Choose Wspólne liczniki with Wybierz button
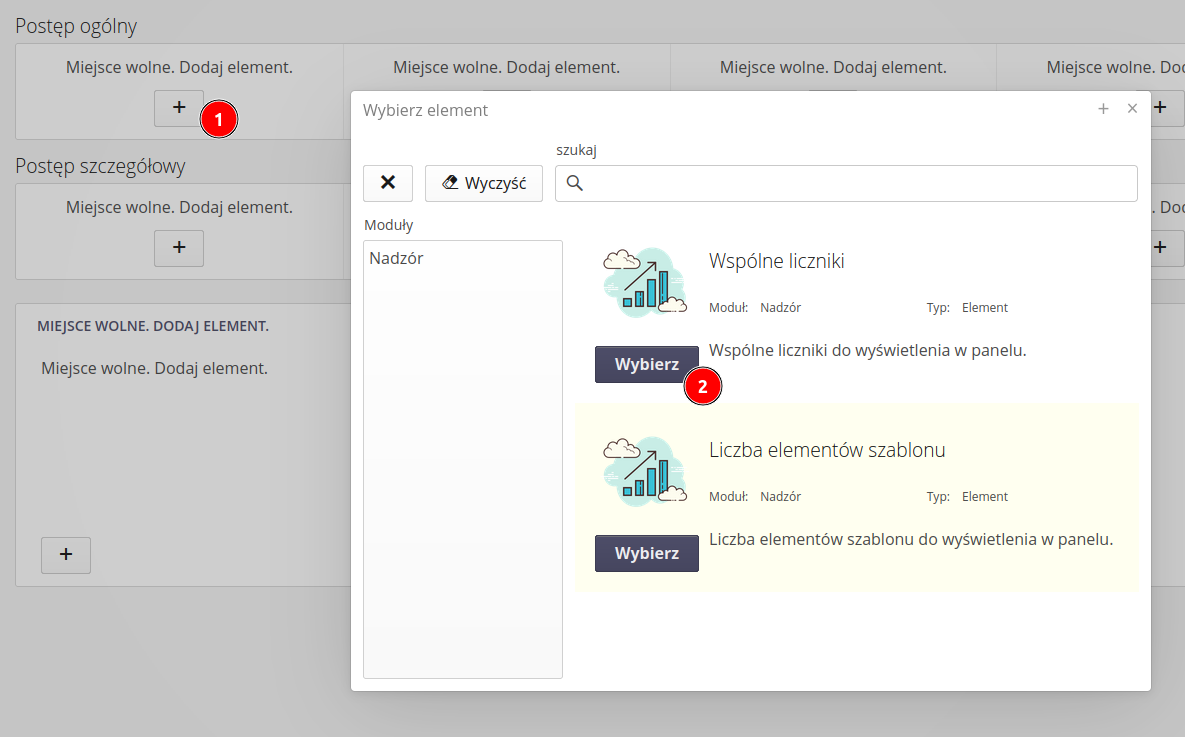This screenshot has width=1185, height=737. tap(646, 364)
